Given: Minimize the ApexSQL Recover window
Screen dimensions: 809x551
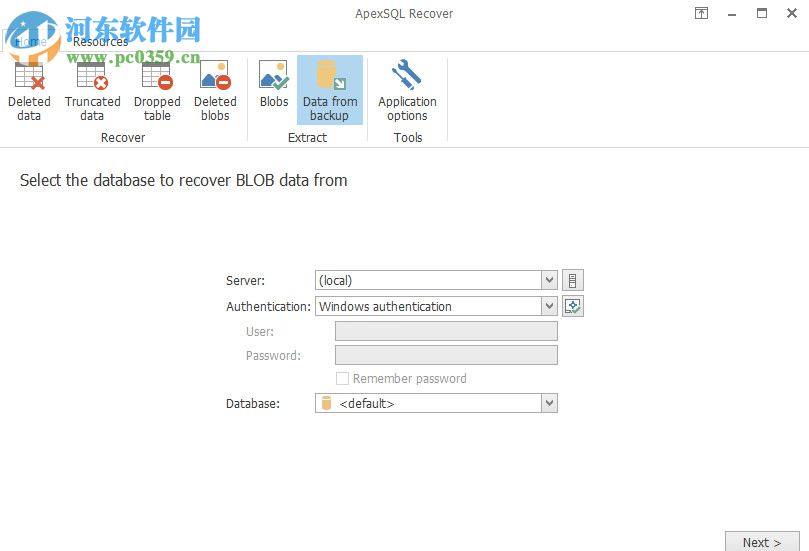Looking at the screenshot, I should [x=732, y=13].
